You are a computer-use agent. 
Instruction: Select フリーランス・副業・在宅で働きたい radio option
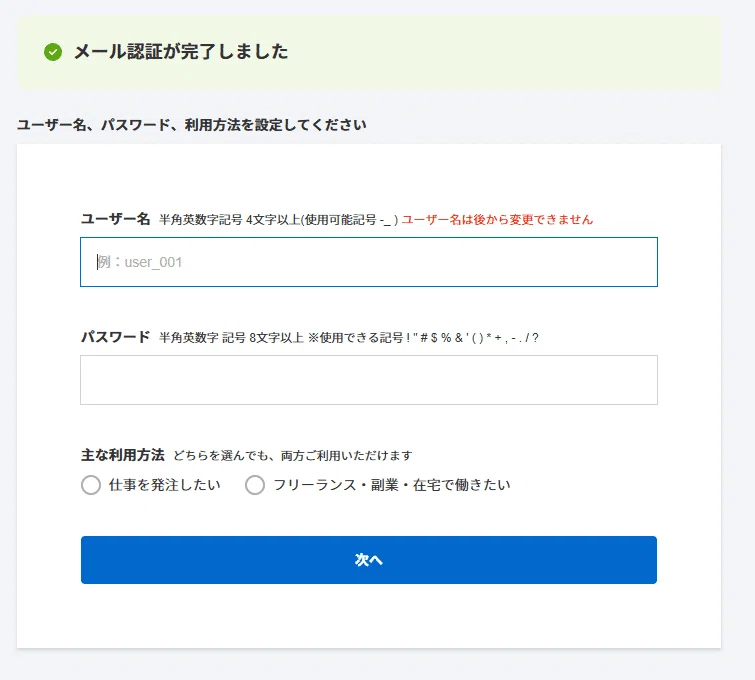[255, 485]
